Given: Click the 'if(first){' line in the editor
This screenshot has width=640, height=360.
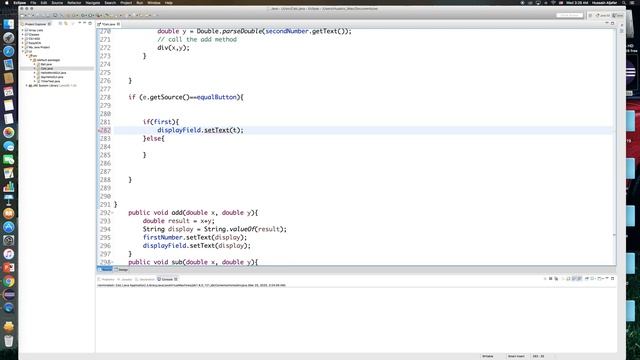Looking at the screenshot, I should tap(161, 122).
